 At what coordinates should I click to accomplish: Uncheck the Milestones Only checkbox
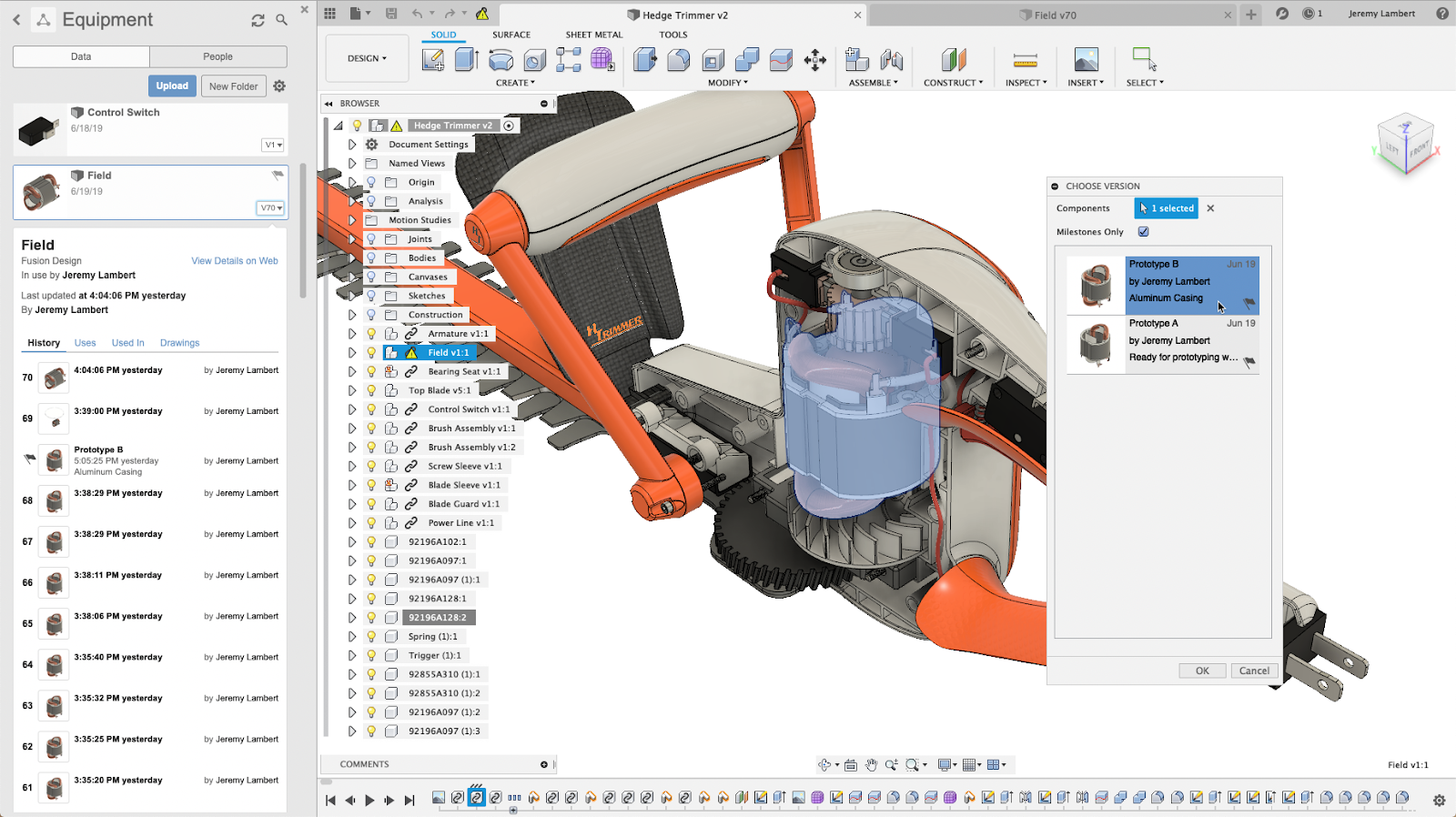coord(1143,232)
